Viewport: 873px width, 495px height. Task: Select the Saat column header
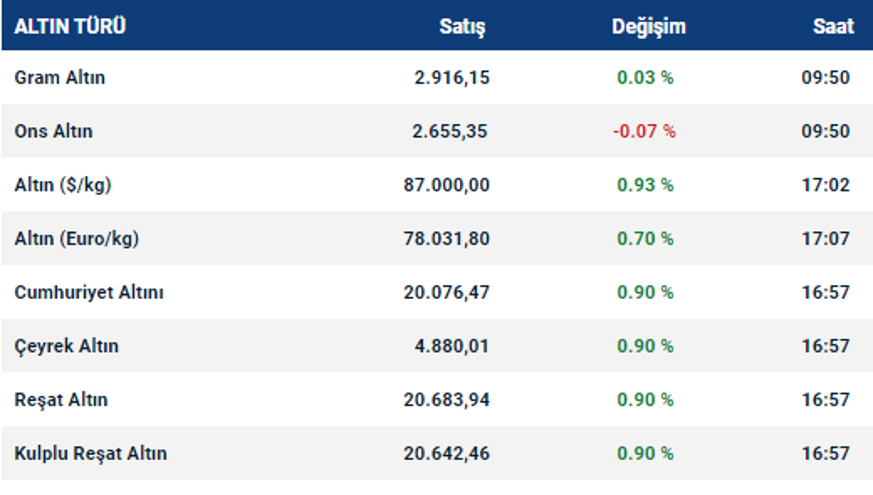(x=833, y=27)
